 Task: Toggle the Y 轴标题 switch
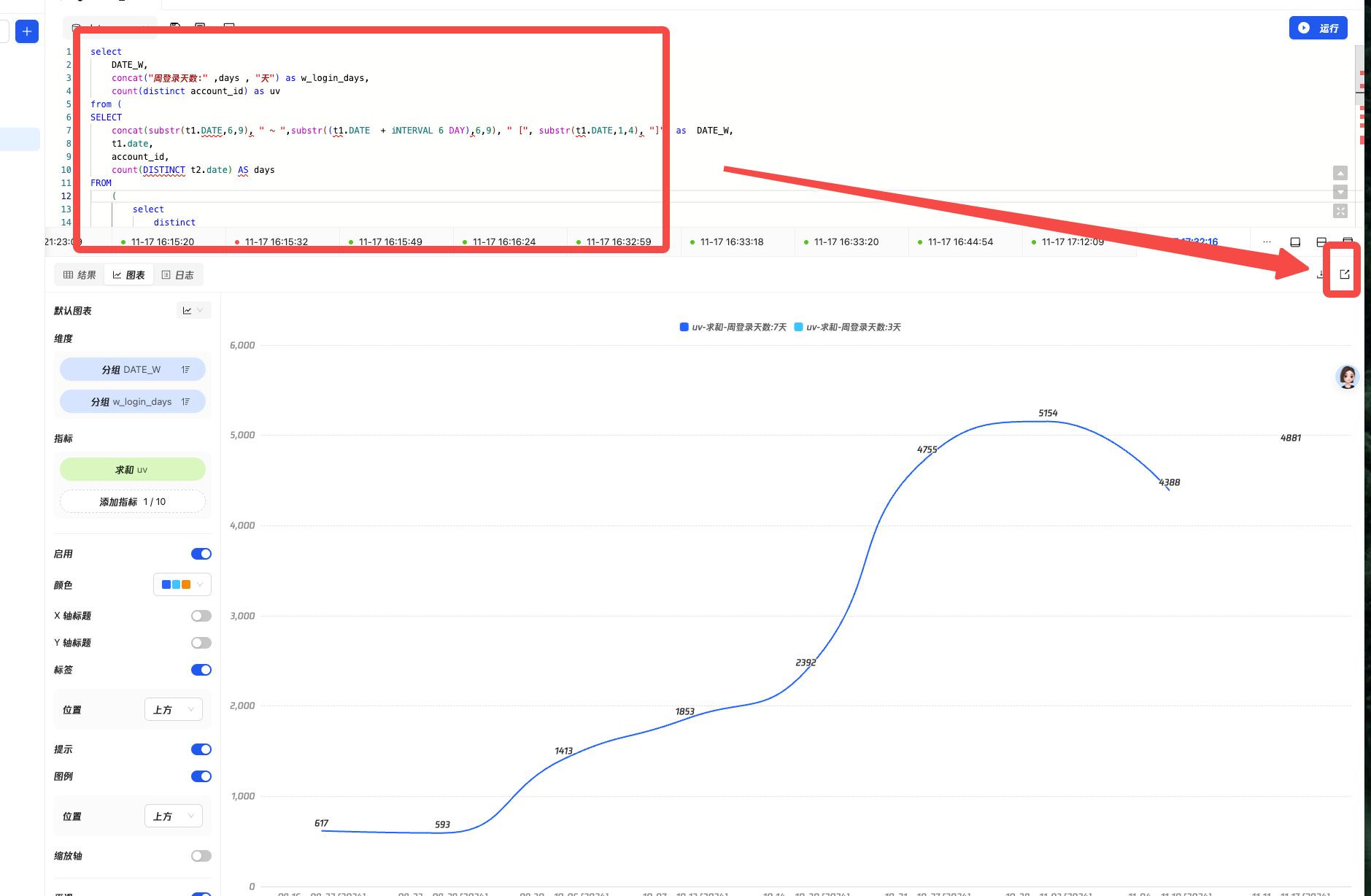point(201,643)
